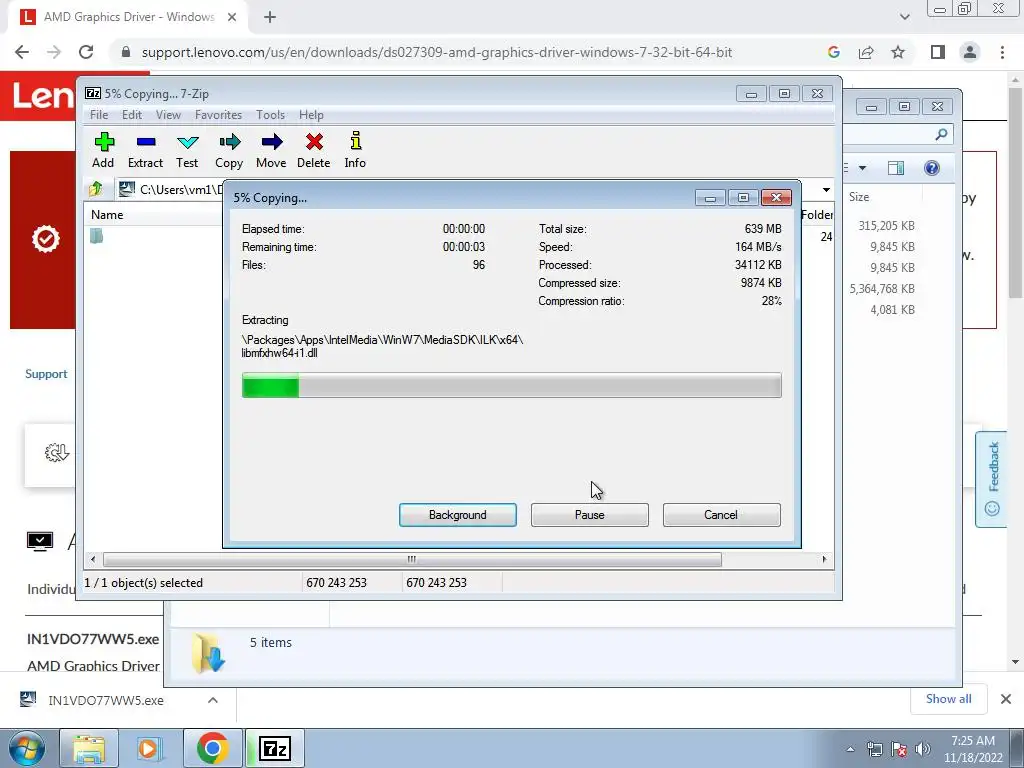
Task: Pause the extraction
Action: 590,515
